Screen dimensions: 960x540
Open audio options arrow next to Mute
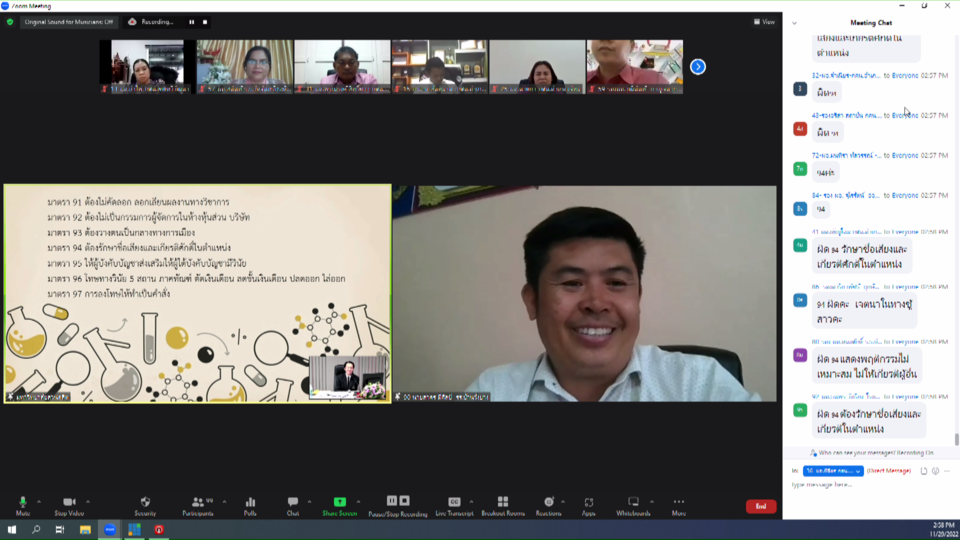(39, 502)
